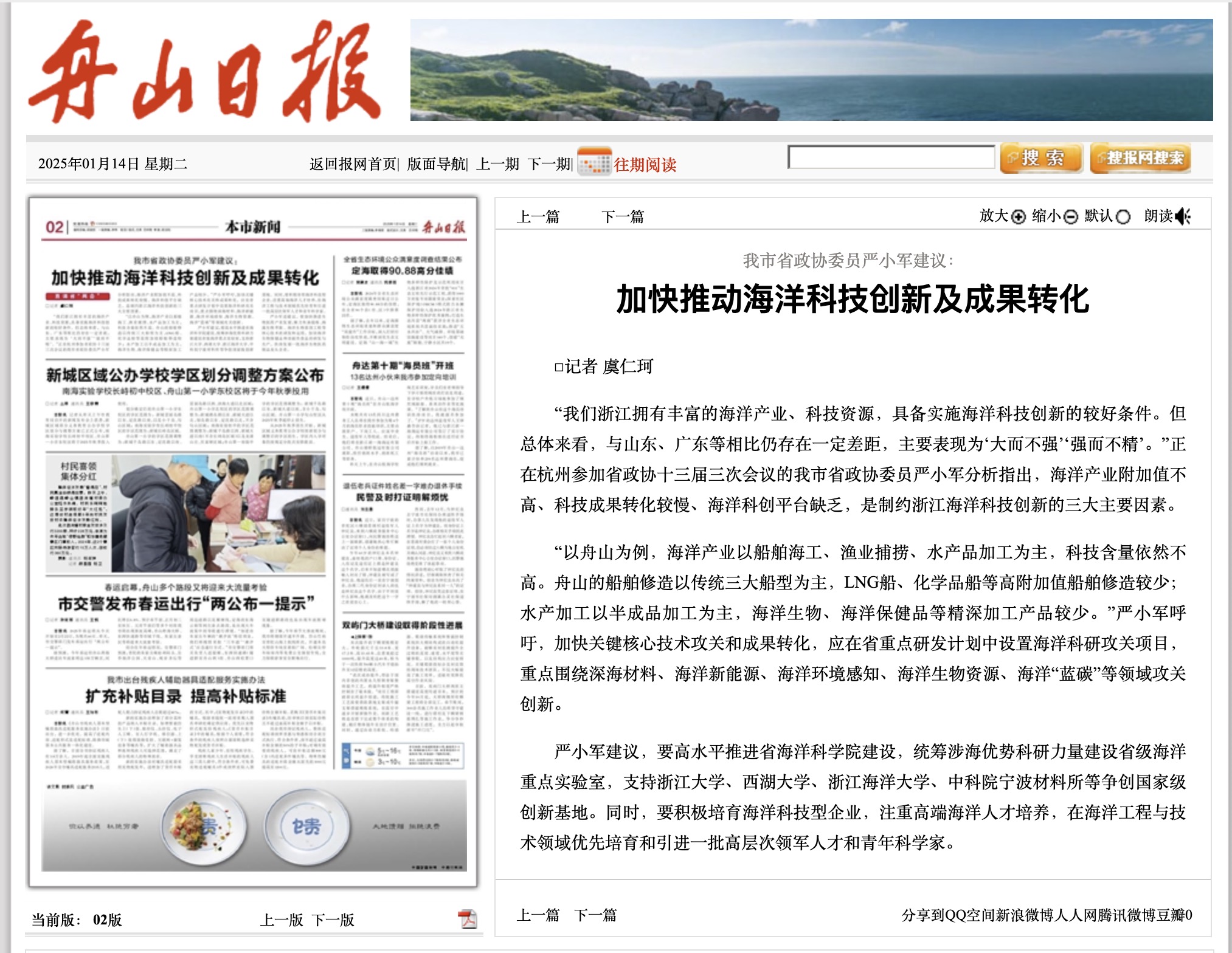This screenshot has width=1232, height=953.
Task: Click the orange 搜索 button
Action: tap(1042, 159)
